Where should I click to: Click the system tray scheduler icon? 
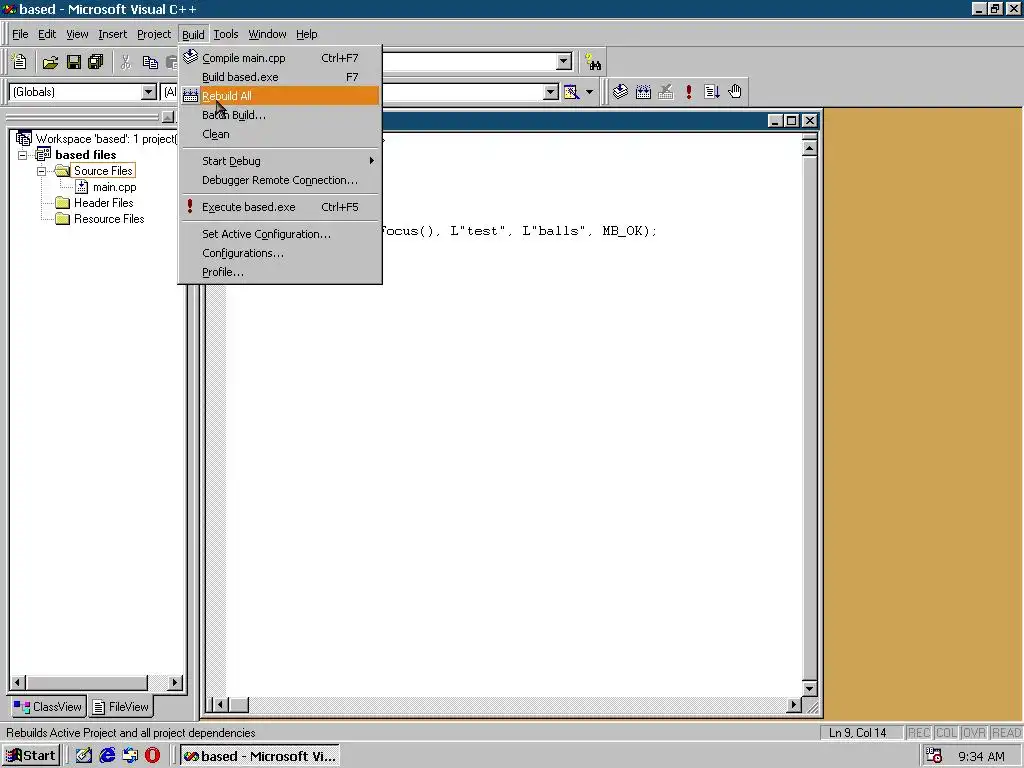point(934,756)
